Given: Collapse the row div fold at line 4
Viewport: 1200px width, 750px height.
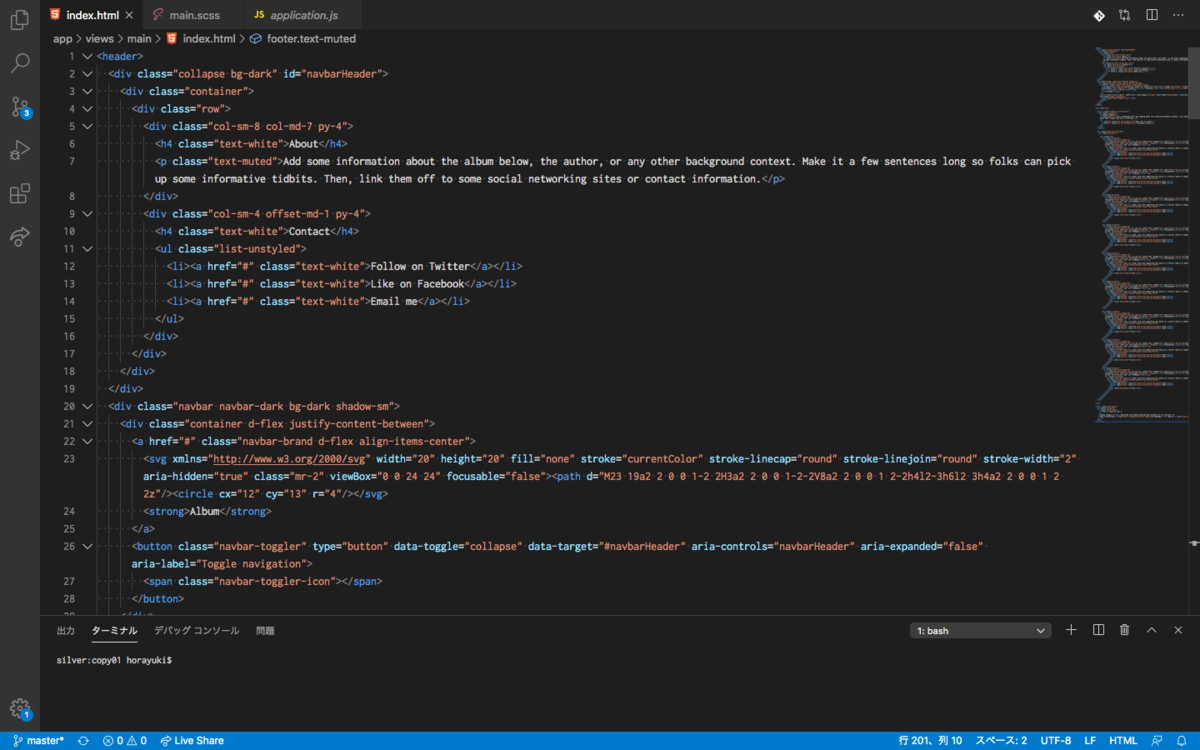Looking at the screenshot, I should pyautogui.click(x=87, y=108).
